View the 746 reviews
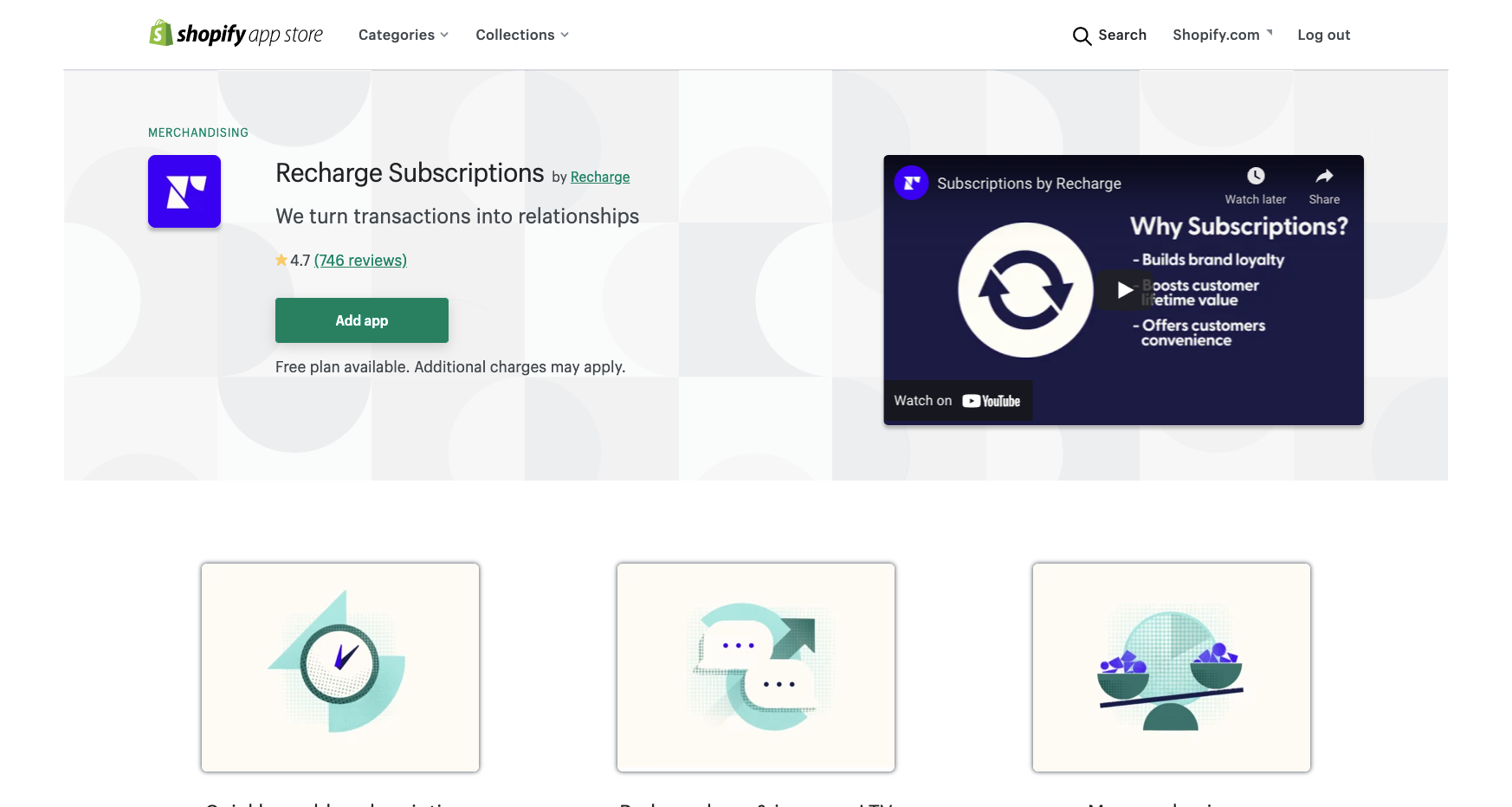This screenshot has width=1512, height=807. (x=360, y=261)
